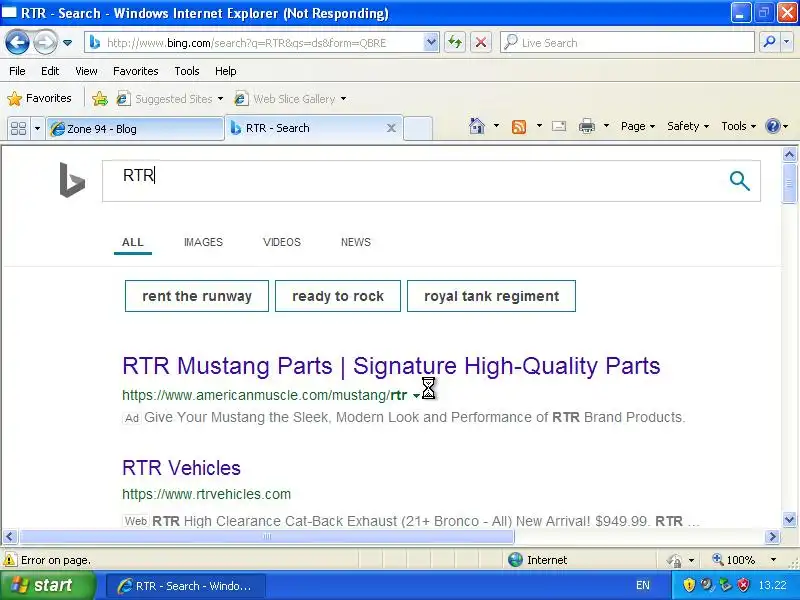The height and width of the screenshot is (600, 800).
Task: Expand the tab list dropdown arrow
Action: point(37,128)
